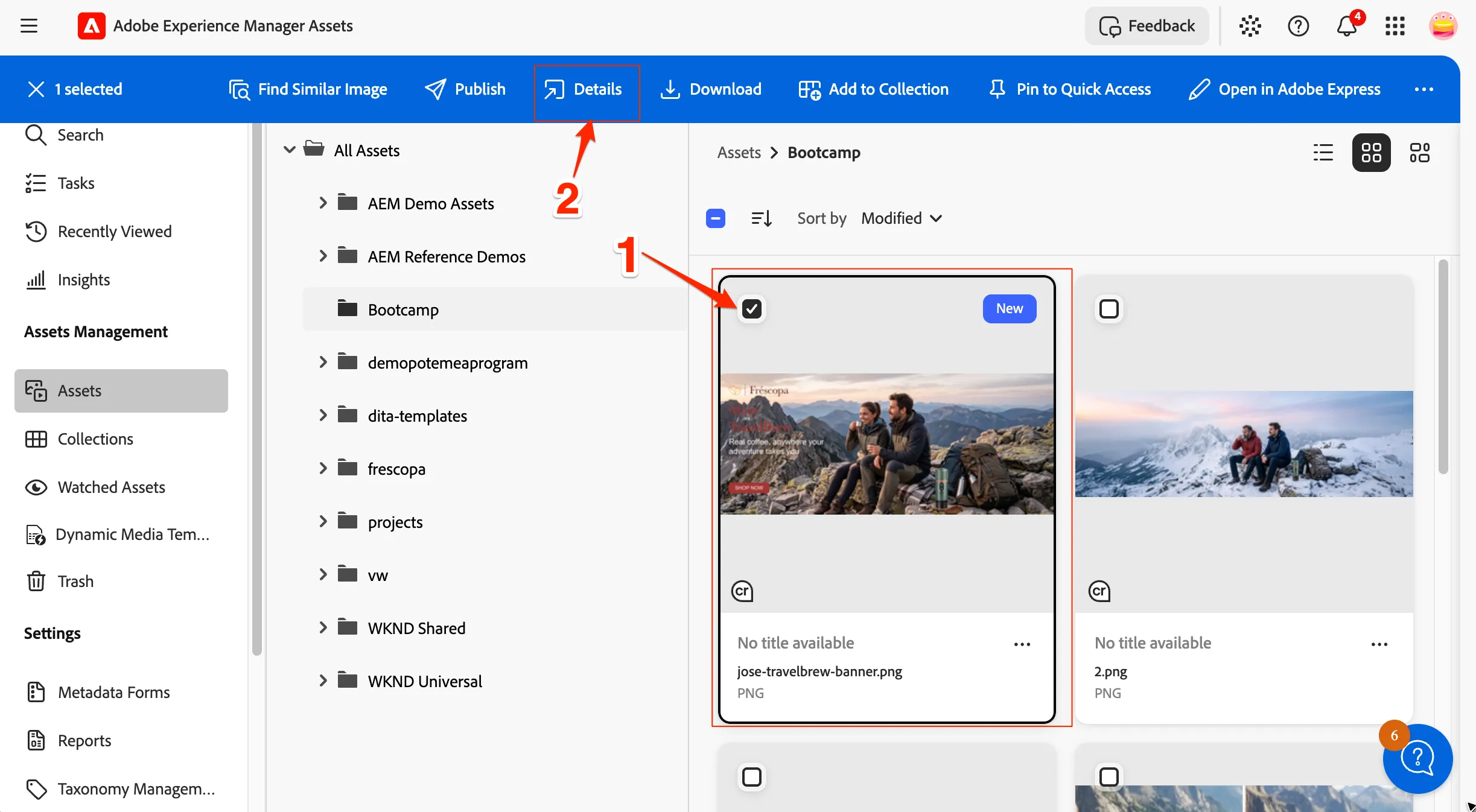Open more actions ellipsis in blue toolbar
This screenshot has width=1476, height=812.
coord(1424,89)
